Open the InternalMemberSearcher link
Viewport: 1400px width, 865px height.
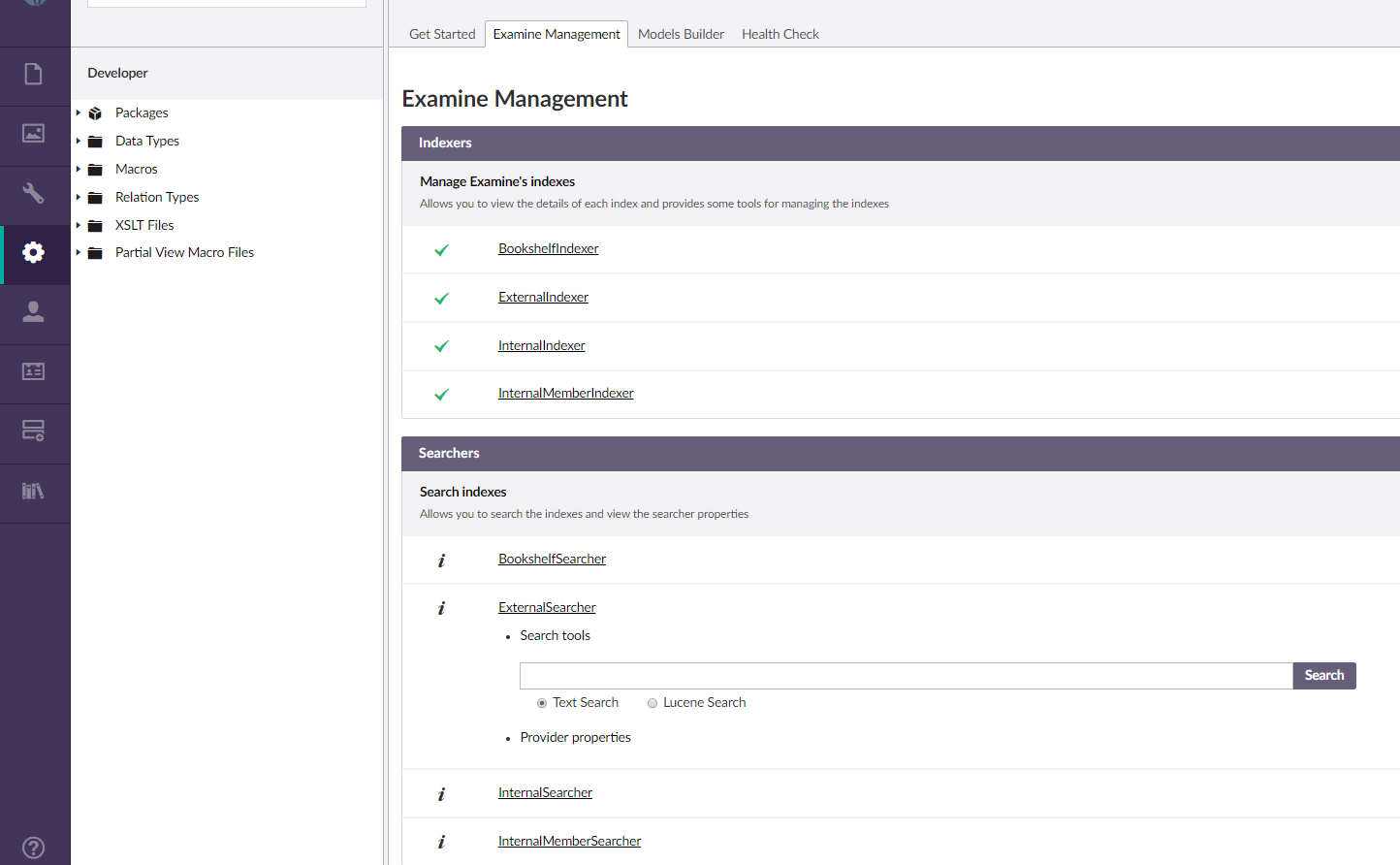(x=569, y=841)
